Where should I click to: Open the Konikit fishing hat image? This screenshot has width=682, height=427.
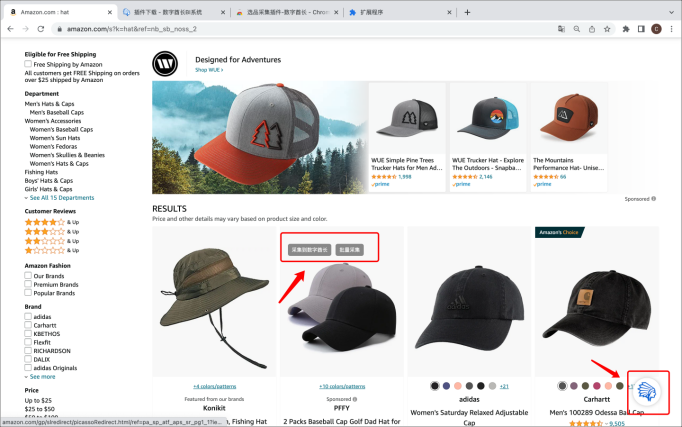(x=214, y=301)
